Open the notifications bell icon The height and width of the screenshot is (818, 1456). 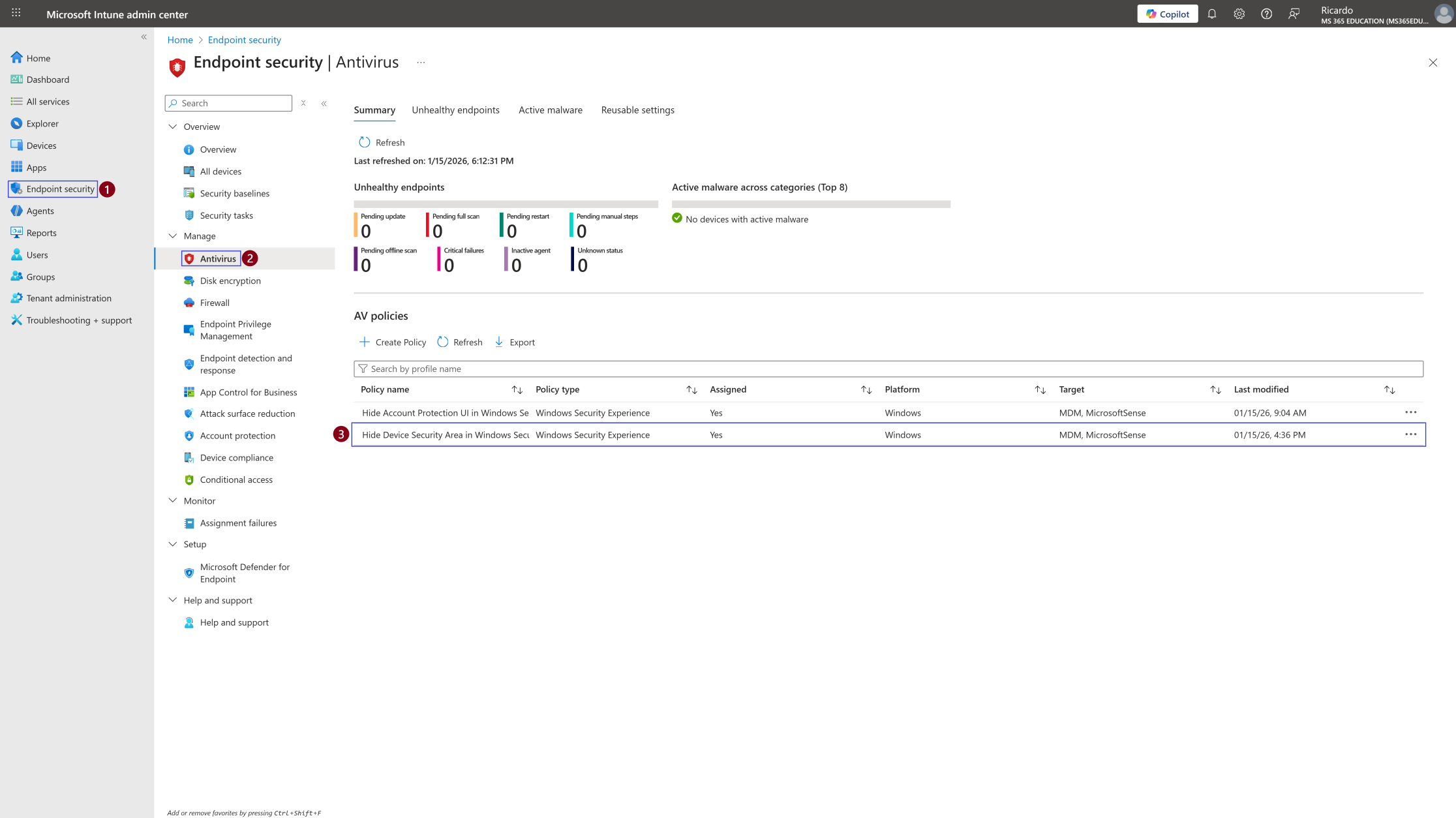[1212, 14]
